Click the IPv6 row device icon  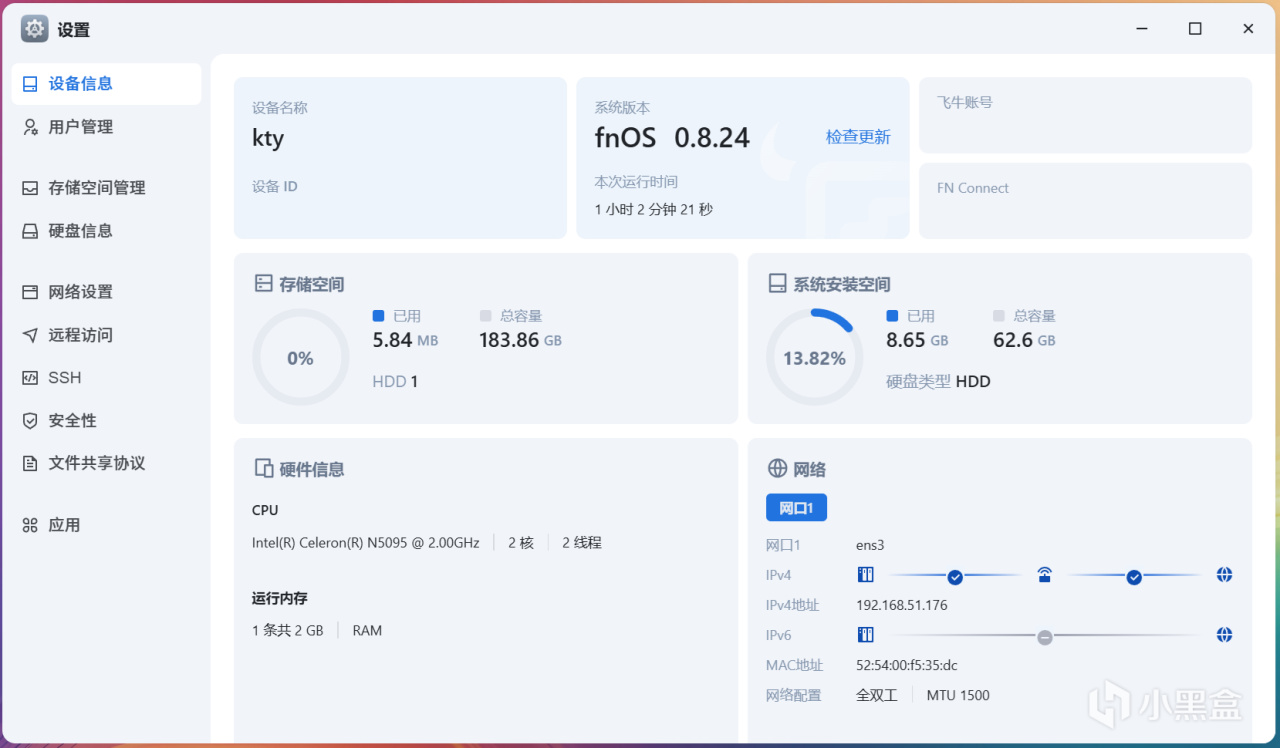click(866, 635)
